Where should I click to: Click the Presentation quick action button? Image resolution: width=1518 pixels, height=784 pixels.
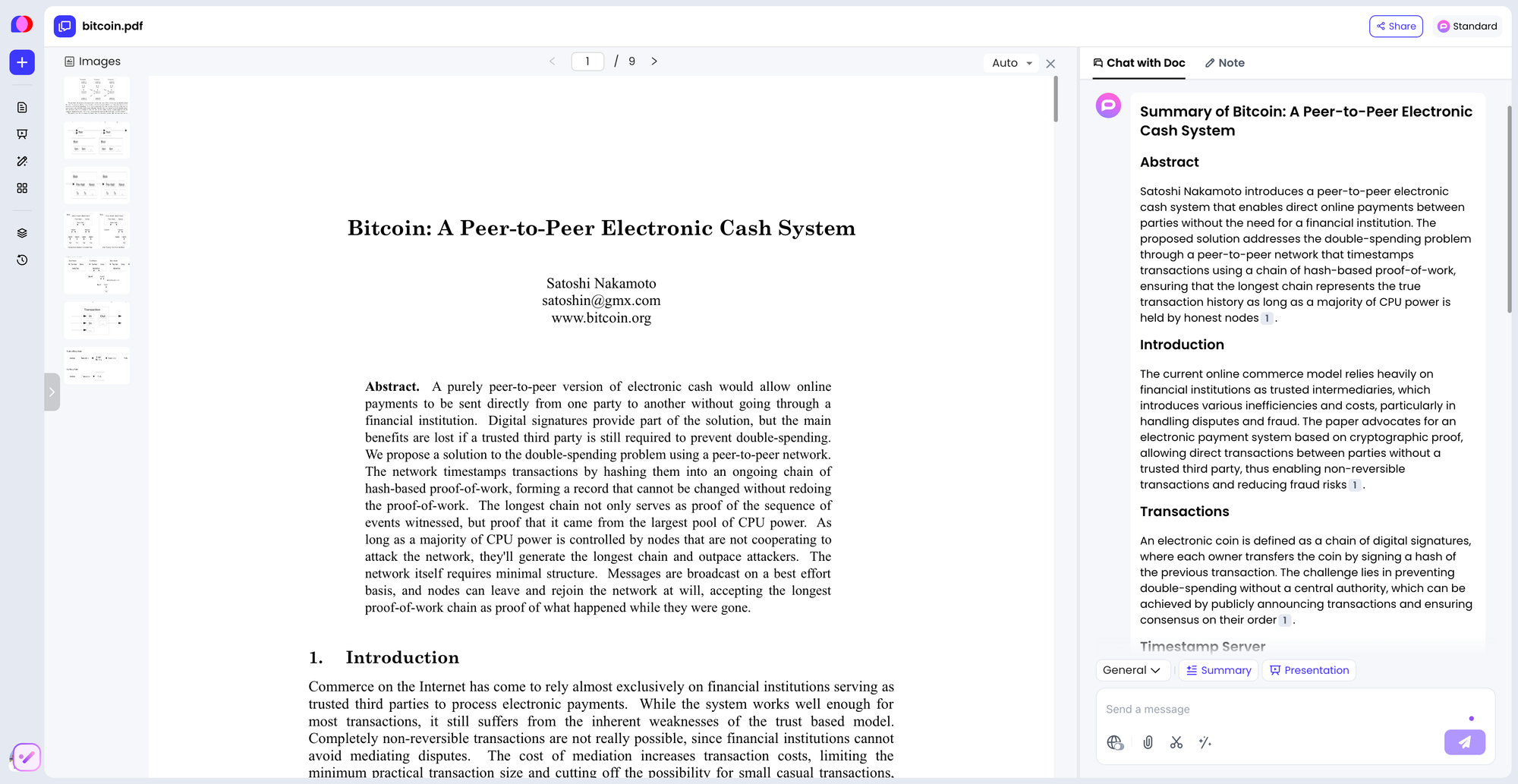(x=1309, y=670)
